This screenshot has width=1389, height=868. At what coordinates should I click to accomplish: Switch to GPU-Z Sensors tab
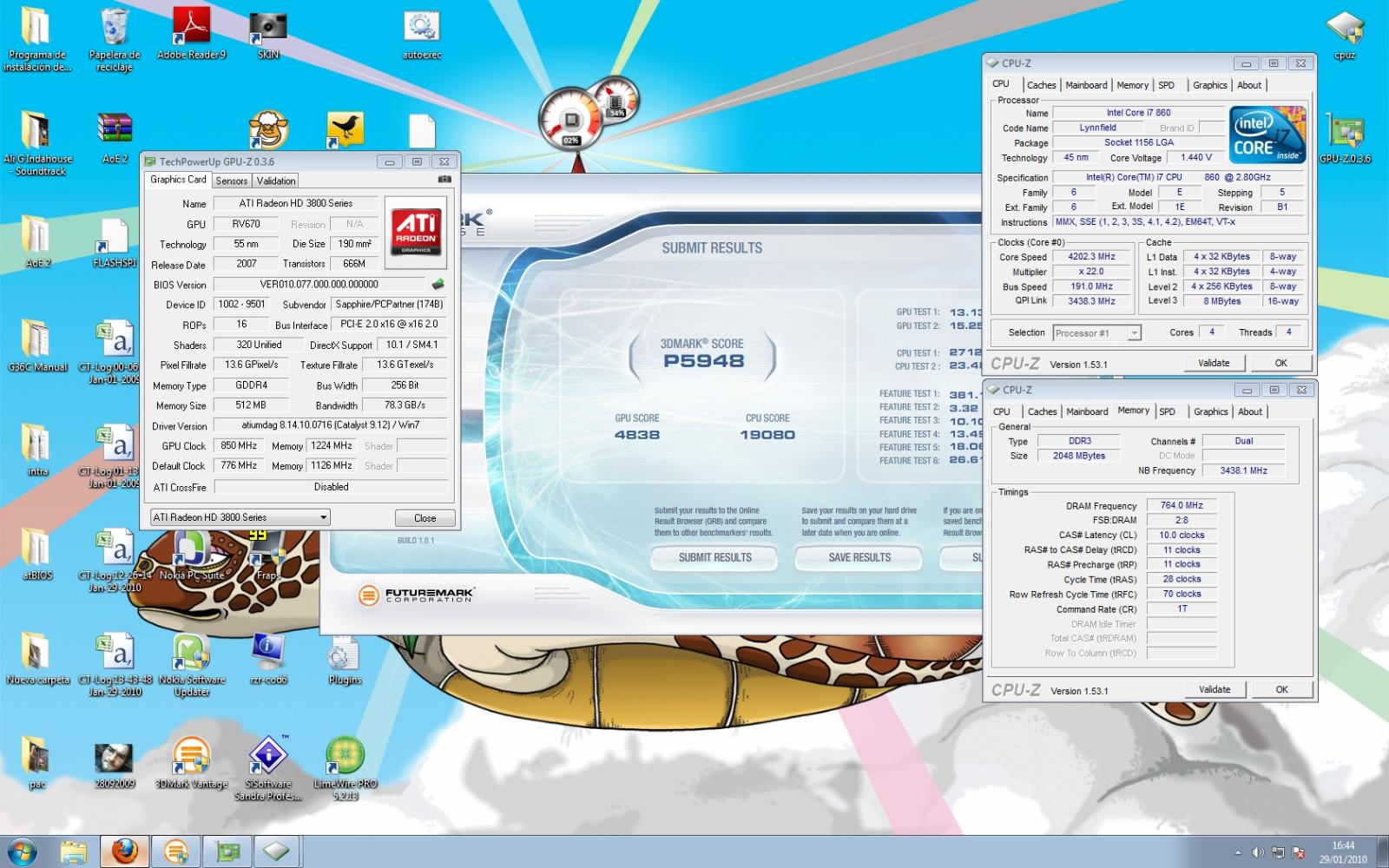232,181
